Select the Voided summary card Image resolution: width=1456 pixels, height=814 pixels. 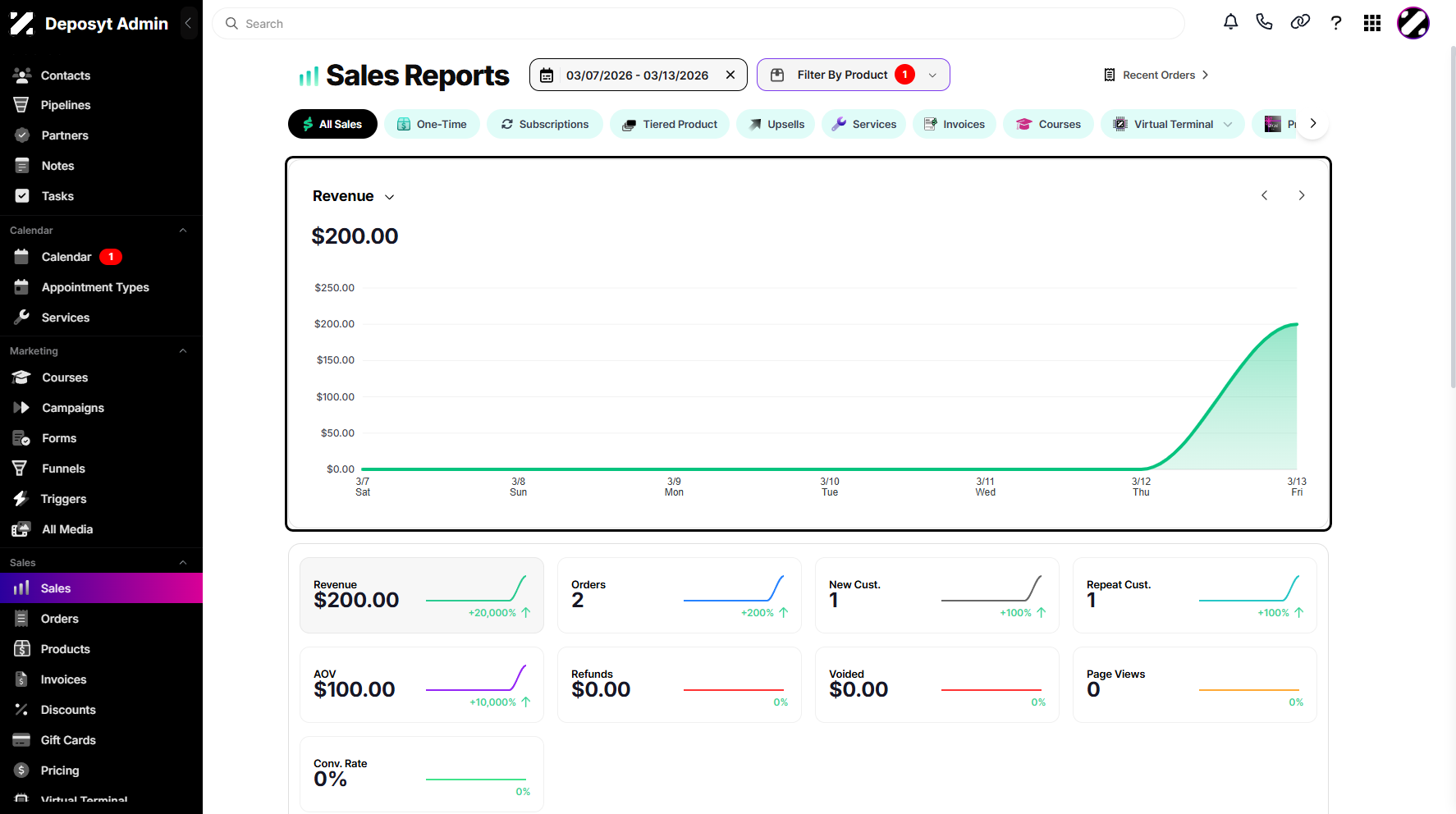pos(937,685)
